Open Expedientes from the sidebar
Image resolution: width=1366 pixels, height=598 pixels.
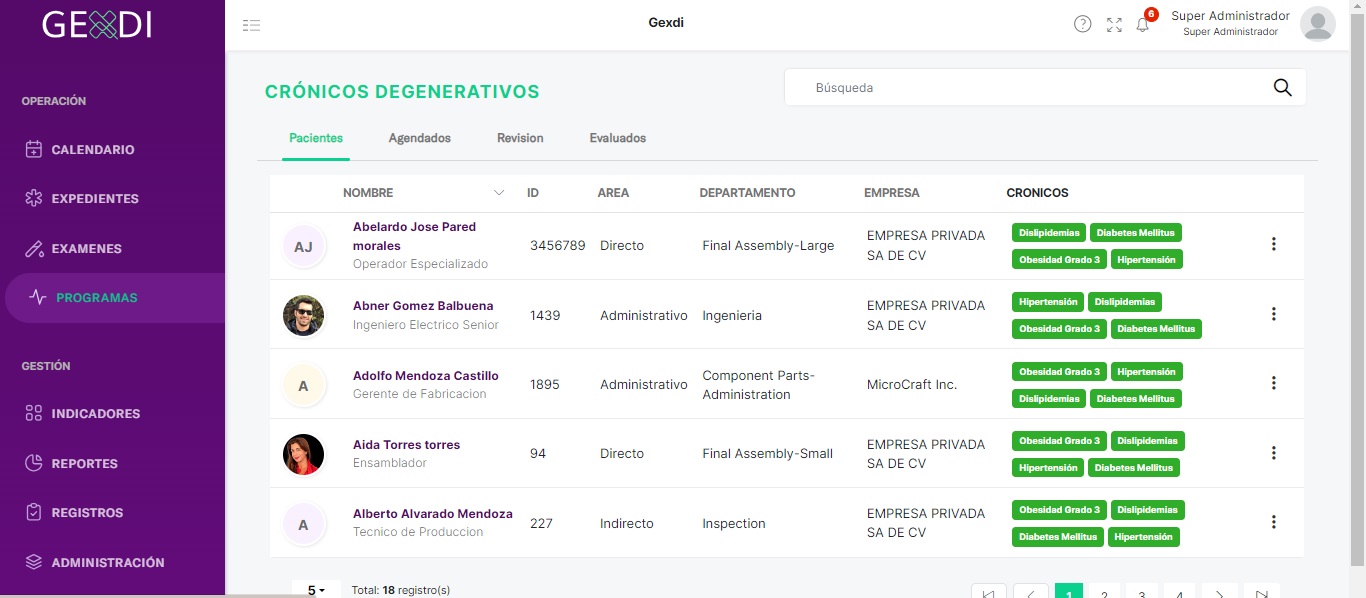pyautogui.click(x=82, y=199)
